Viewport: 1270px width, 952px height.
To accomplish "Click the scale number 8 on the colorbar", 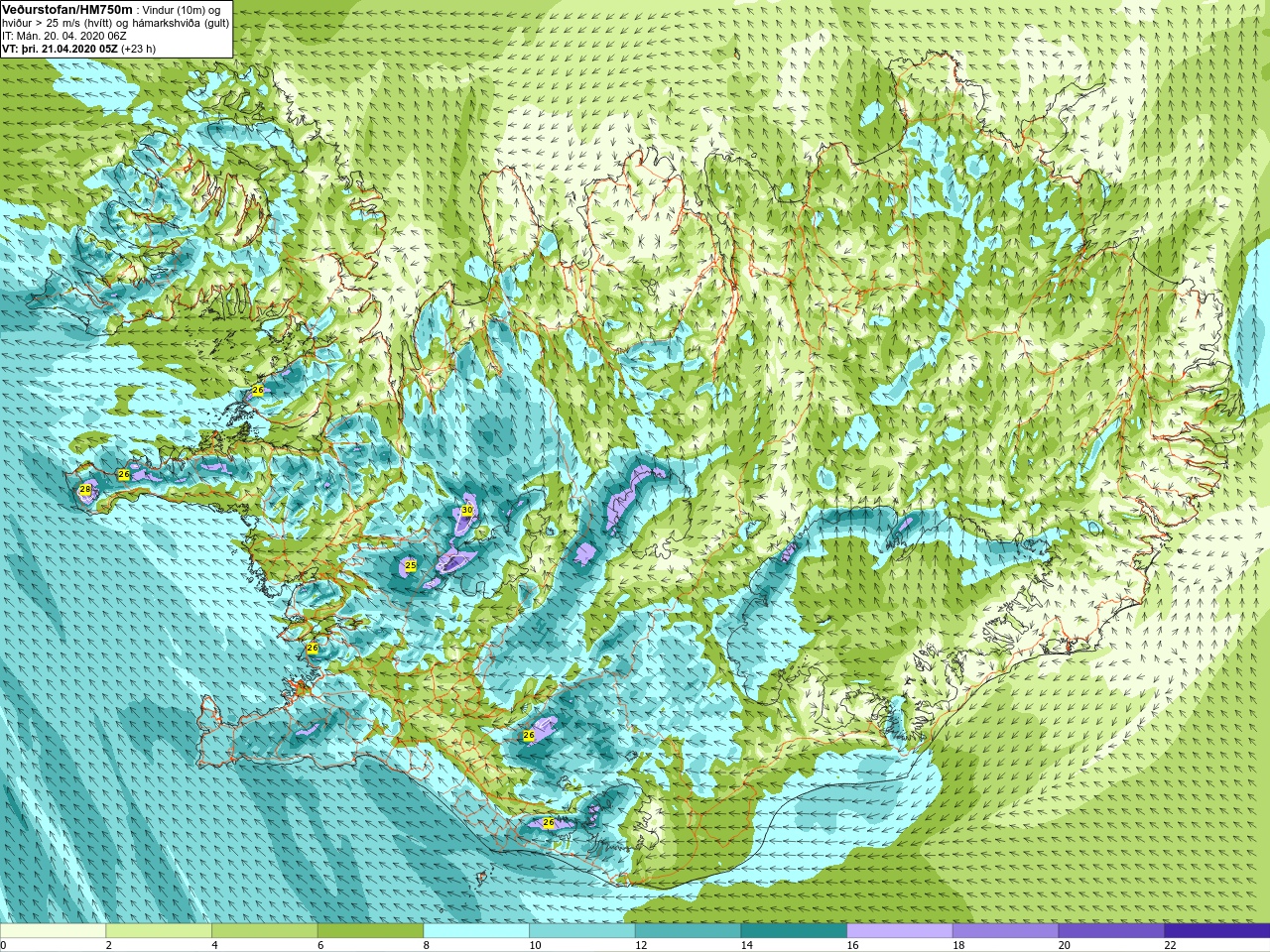I will pyautogui.click(x=426, y=945).
